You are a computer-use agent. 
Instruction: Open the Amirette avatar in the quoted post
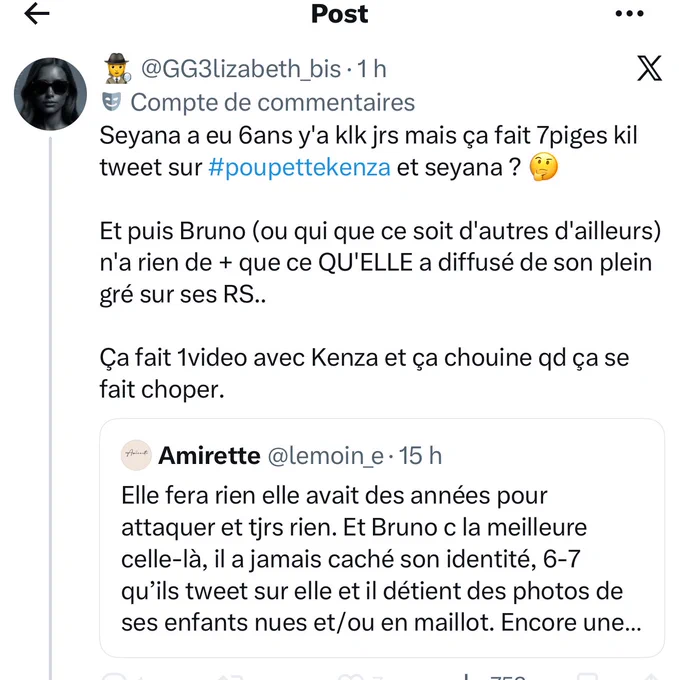click(x=136, y=455)
